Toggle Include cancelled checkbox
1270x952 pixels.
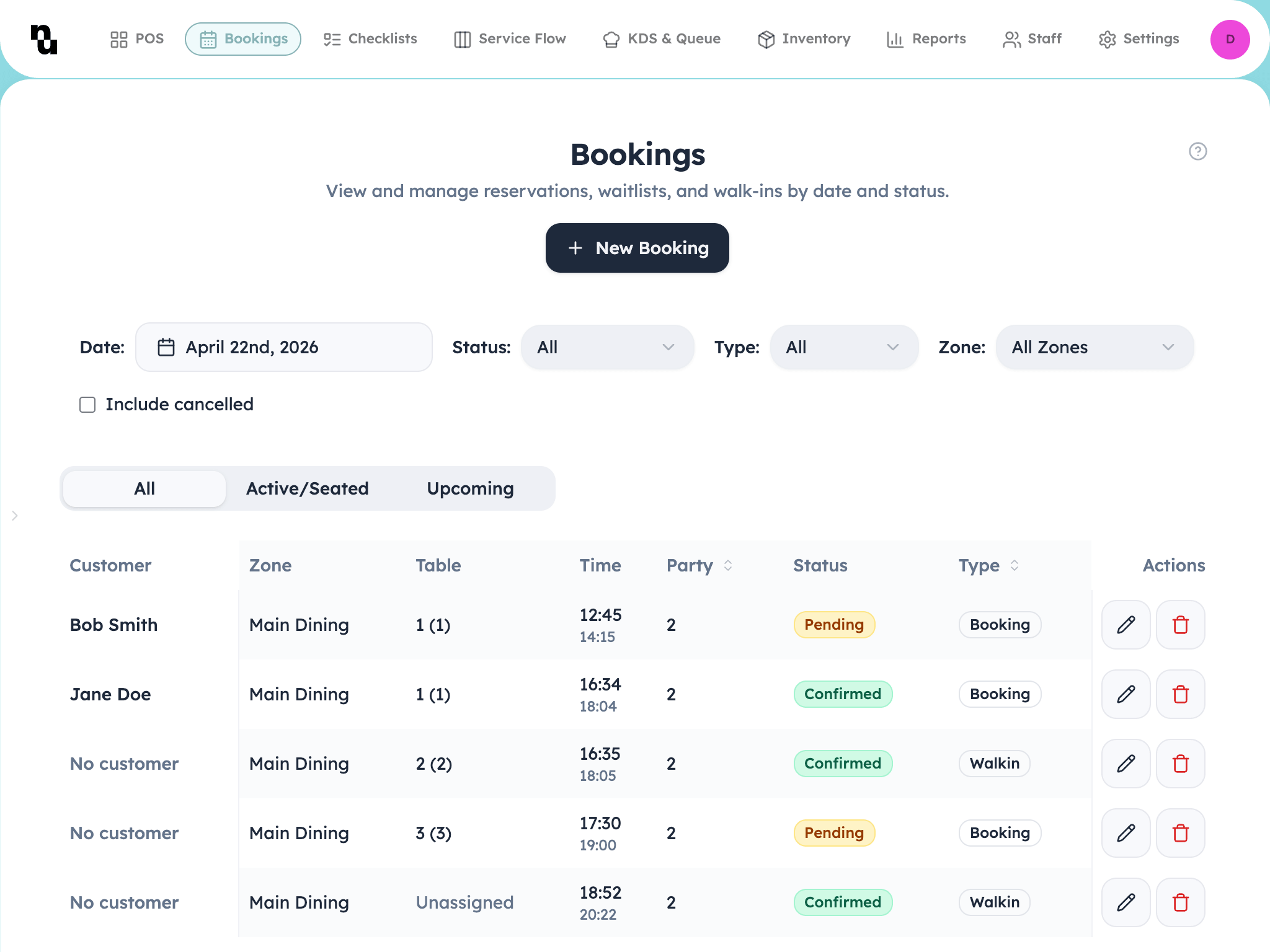click(87, 405)
